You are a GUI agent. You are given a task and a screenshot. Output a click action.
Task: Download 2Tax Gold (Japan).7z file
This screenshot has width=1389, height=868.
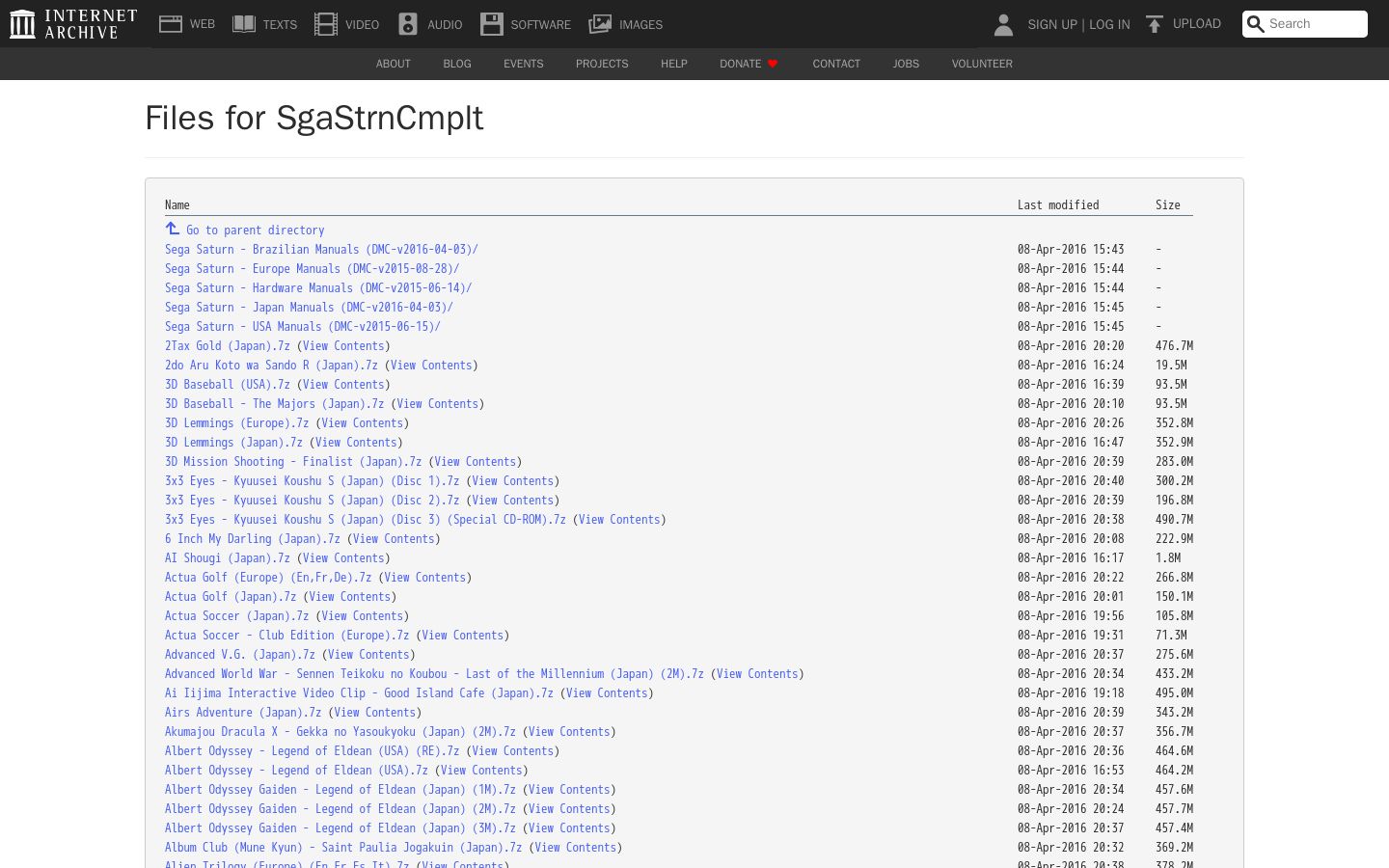point(228,346)
